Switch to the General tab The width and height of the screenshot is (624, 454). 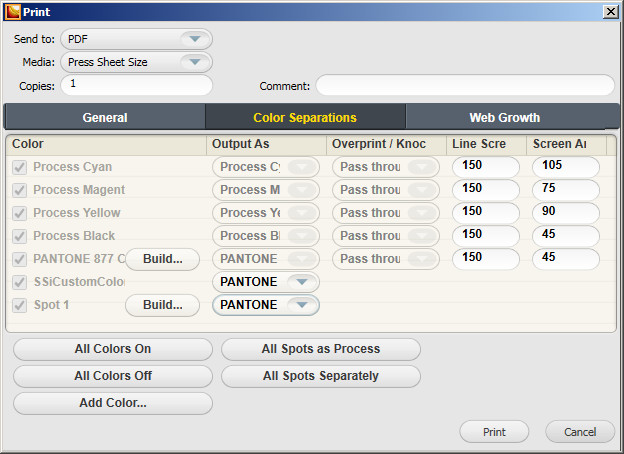tap(105, 117)
